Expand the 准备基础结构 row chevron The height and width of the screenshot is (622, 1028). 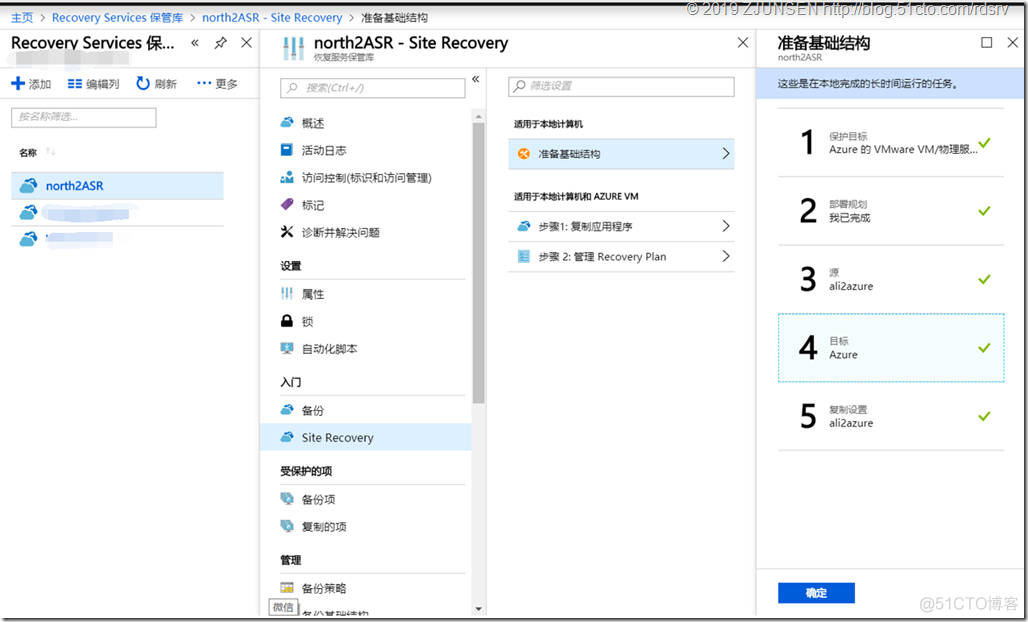726,153
